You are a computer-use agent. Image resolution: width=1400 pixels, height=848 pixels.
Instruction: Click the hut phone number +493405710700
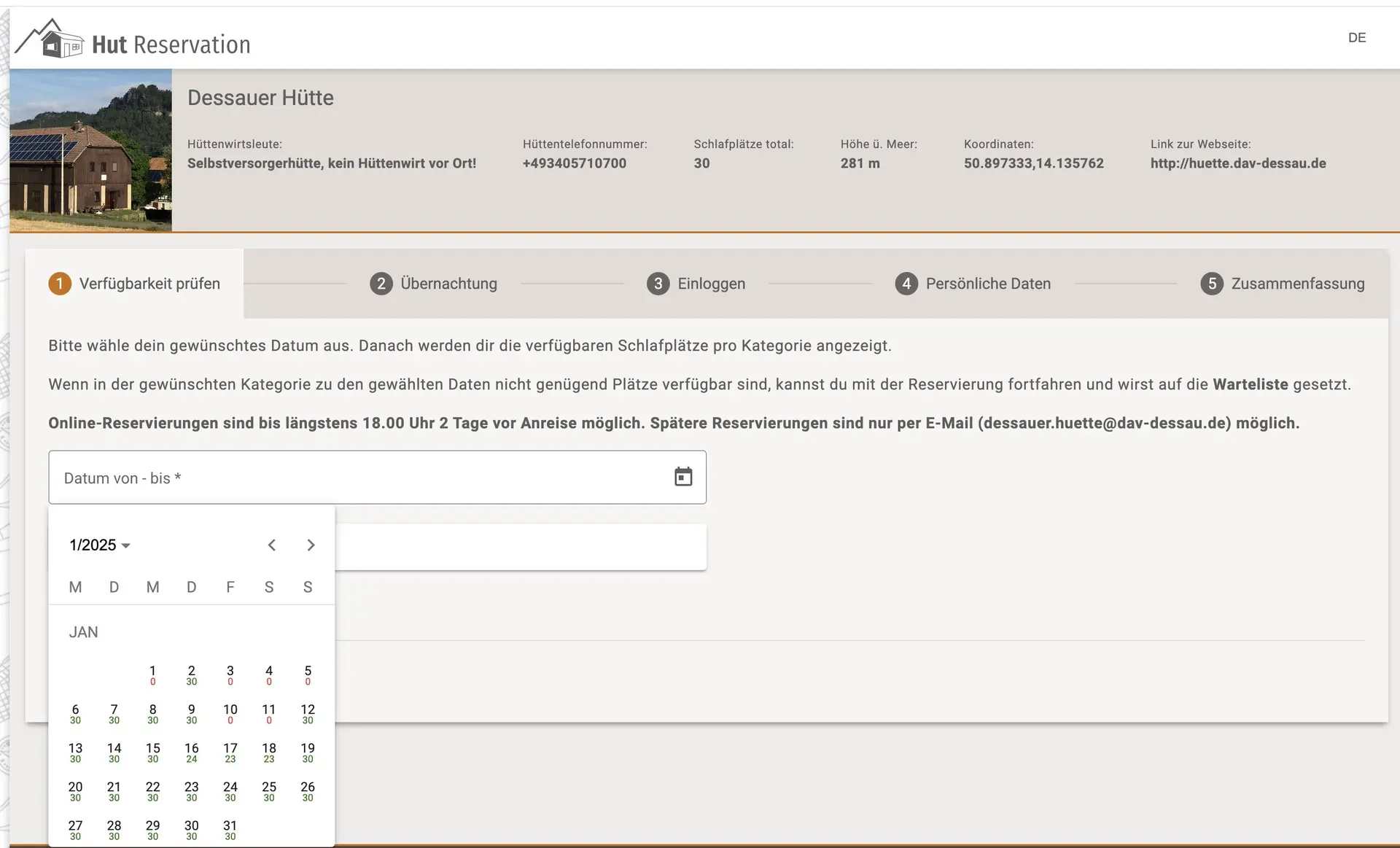(574, 163)
